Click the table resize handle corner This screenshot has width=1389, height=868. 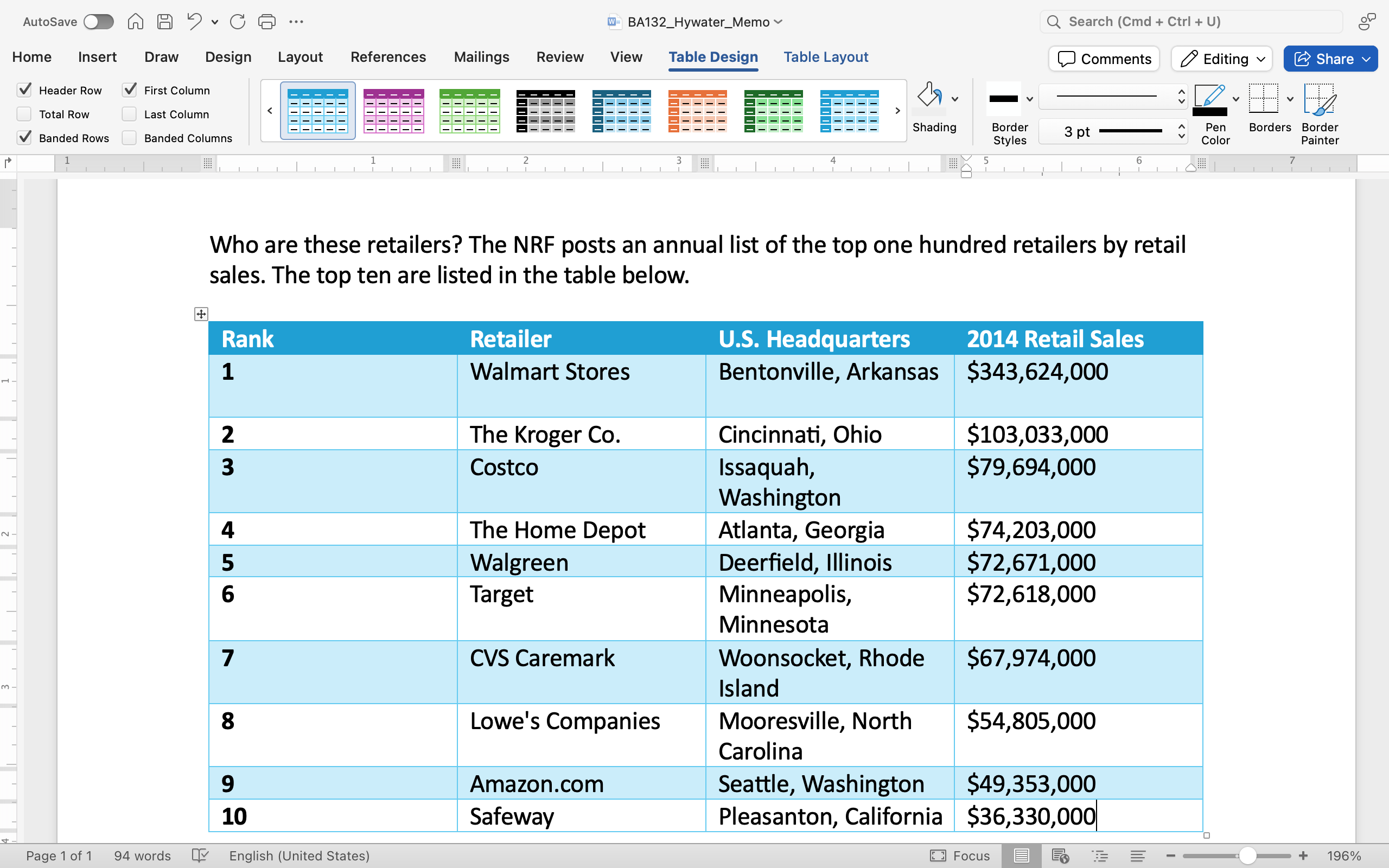click(x=1207, y=835)
